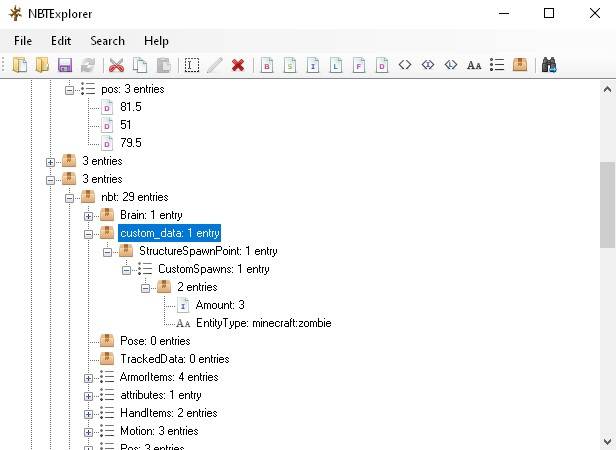616x450 pixels.
Task: Maximize the NBTExplorer window
Action: 549,13
